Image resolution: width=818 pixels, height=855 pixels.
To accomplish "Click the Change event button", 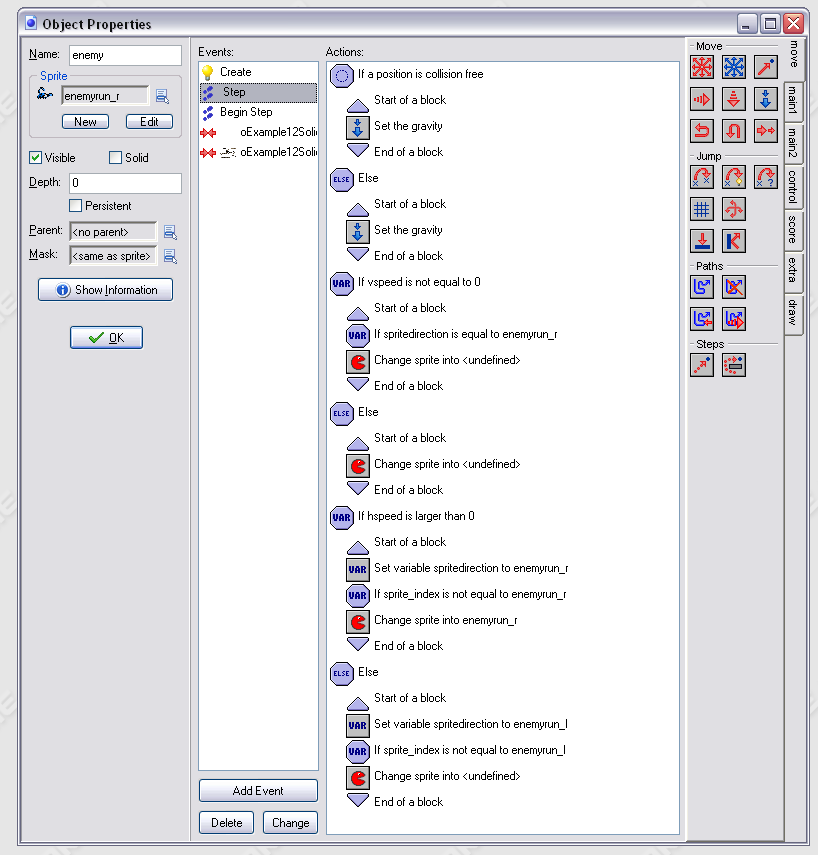I will tap(290, 823).
